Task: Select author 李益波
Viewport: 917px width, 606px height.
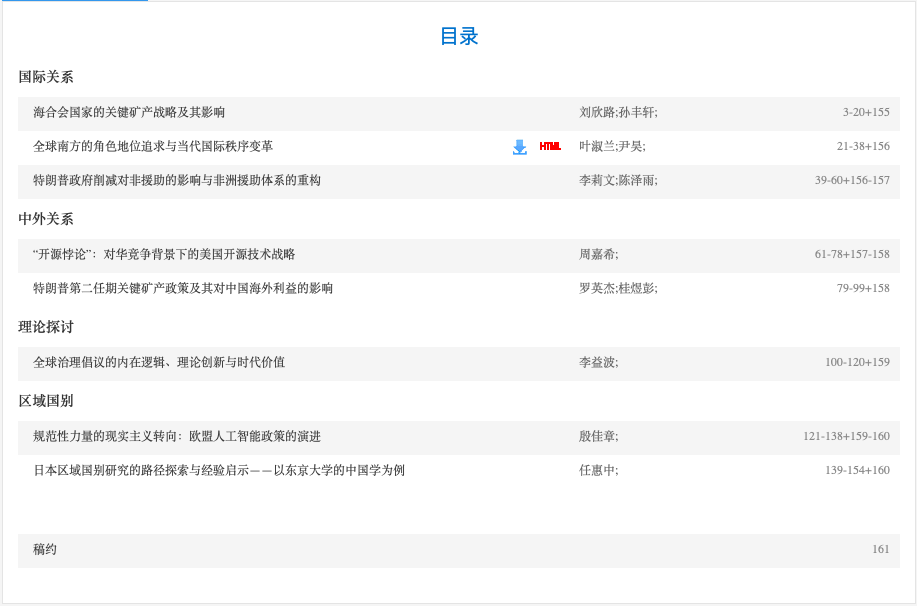Action: tap(597, 363)
